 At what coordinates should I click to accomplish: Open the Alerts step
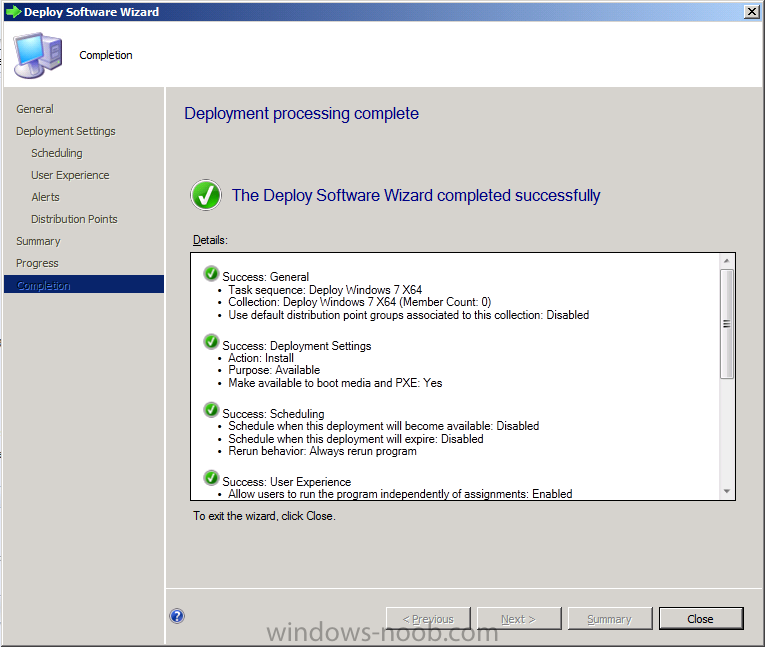(x=45, y=197)
